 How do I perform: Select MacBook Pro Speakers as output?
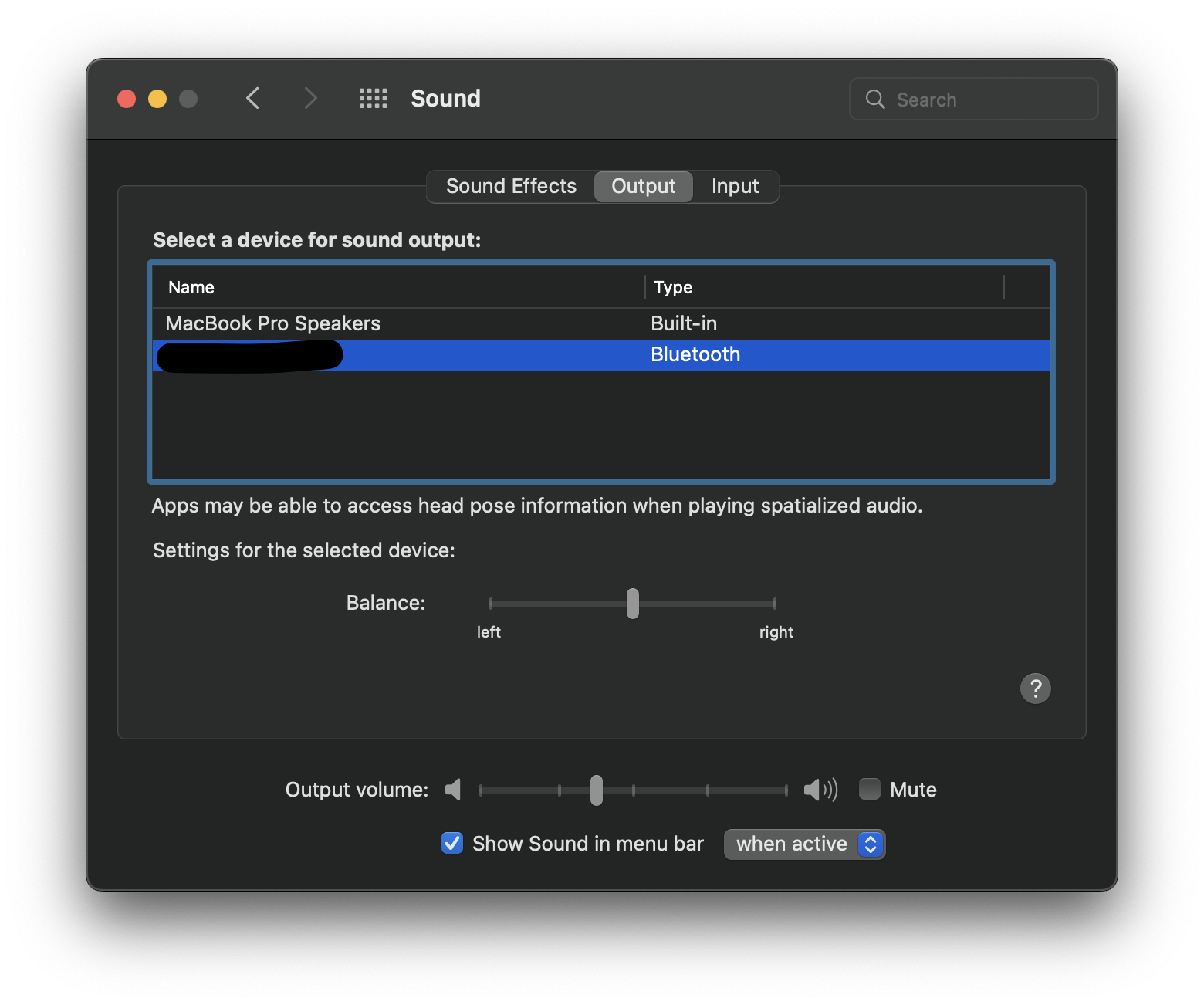tap(273, 323)
